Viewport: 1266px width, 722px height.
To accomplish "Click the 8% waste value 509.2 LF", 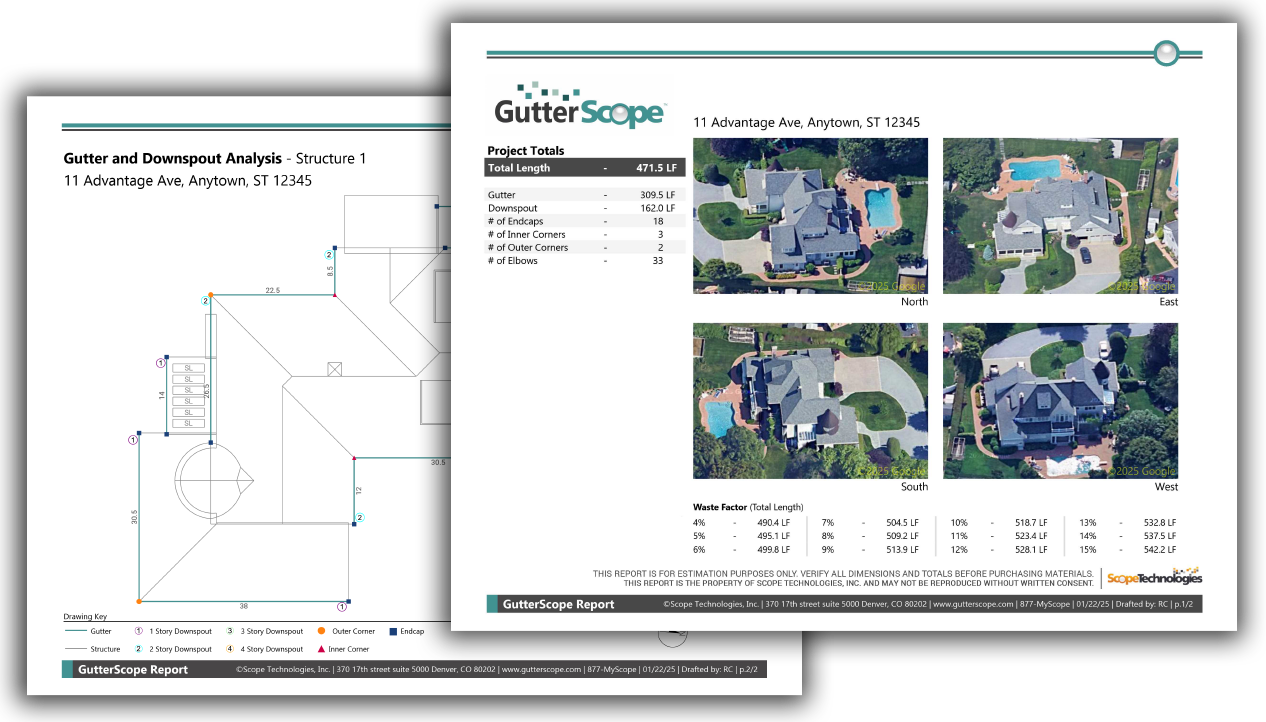I will (901, 535).
